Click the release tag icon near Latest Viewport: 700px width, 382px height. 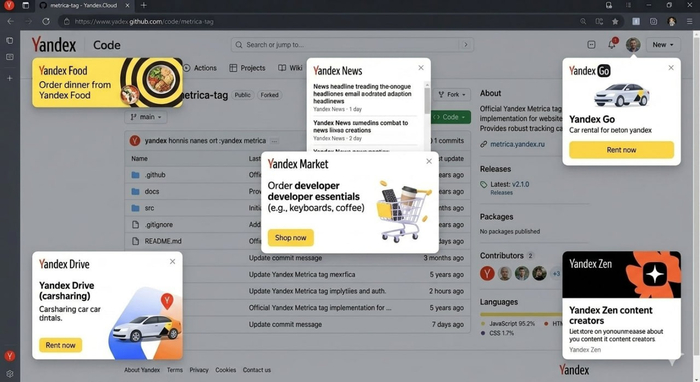[483, 184]
